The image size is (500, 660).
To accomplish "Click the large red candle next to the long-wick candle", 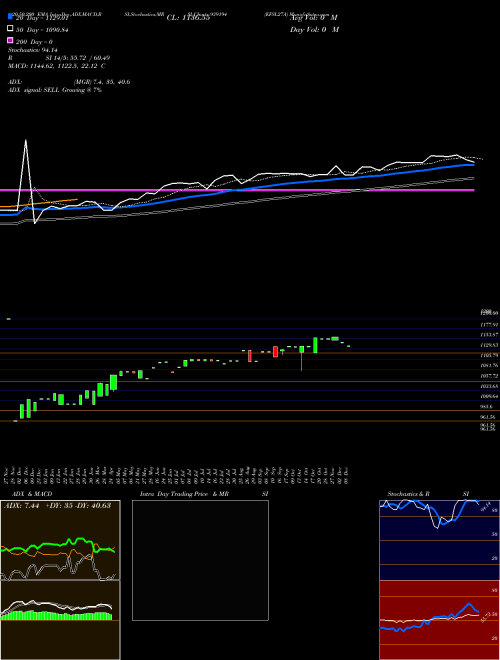I will click(275, 351).
